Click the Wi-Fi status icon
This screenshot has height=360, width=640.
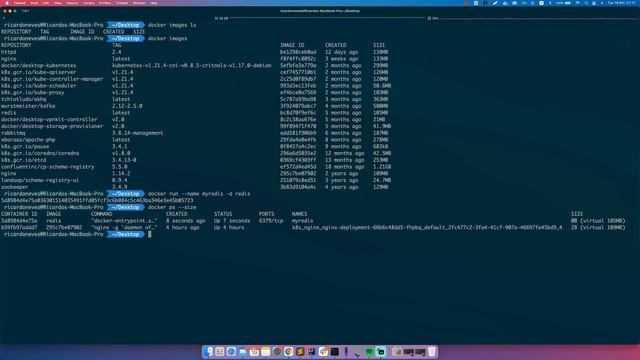coord(578,3)
